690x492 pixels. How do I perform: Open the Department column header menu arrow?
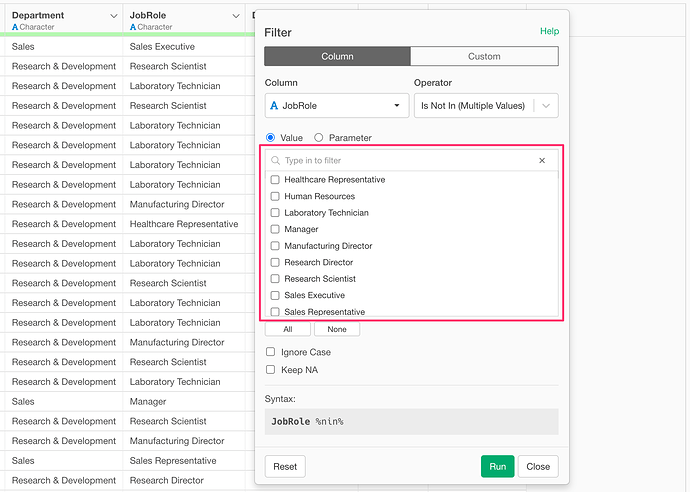point(111,16)
